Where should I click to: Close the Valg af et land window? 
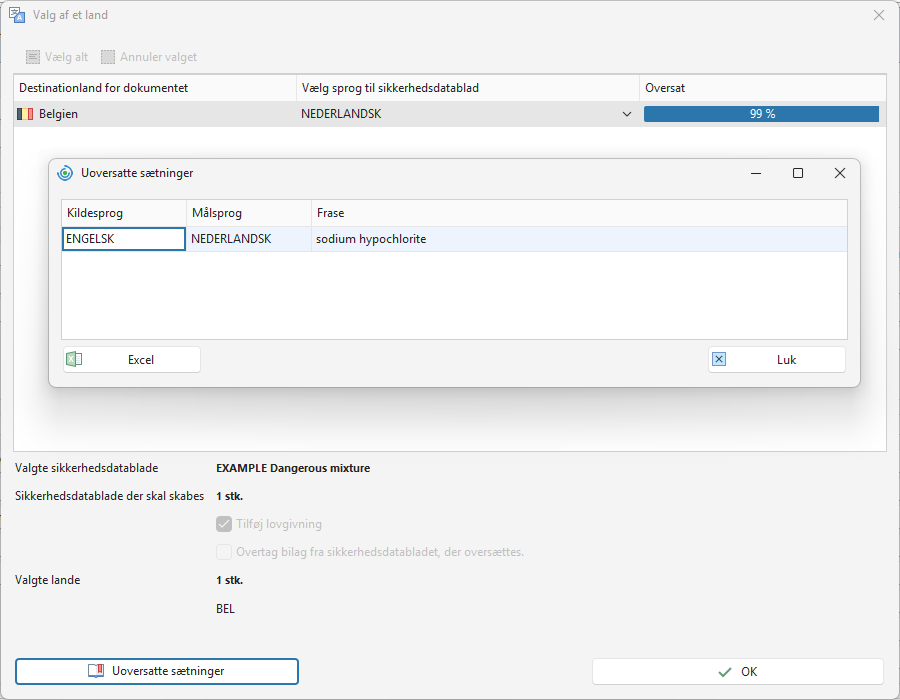879,15
